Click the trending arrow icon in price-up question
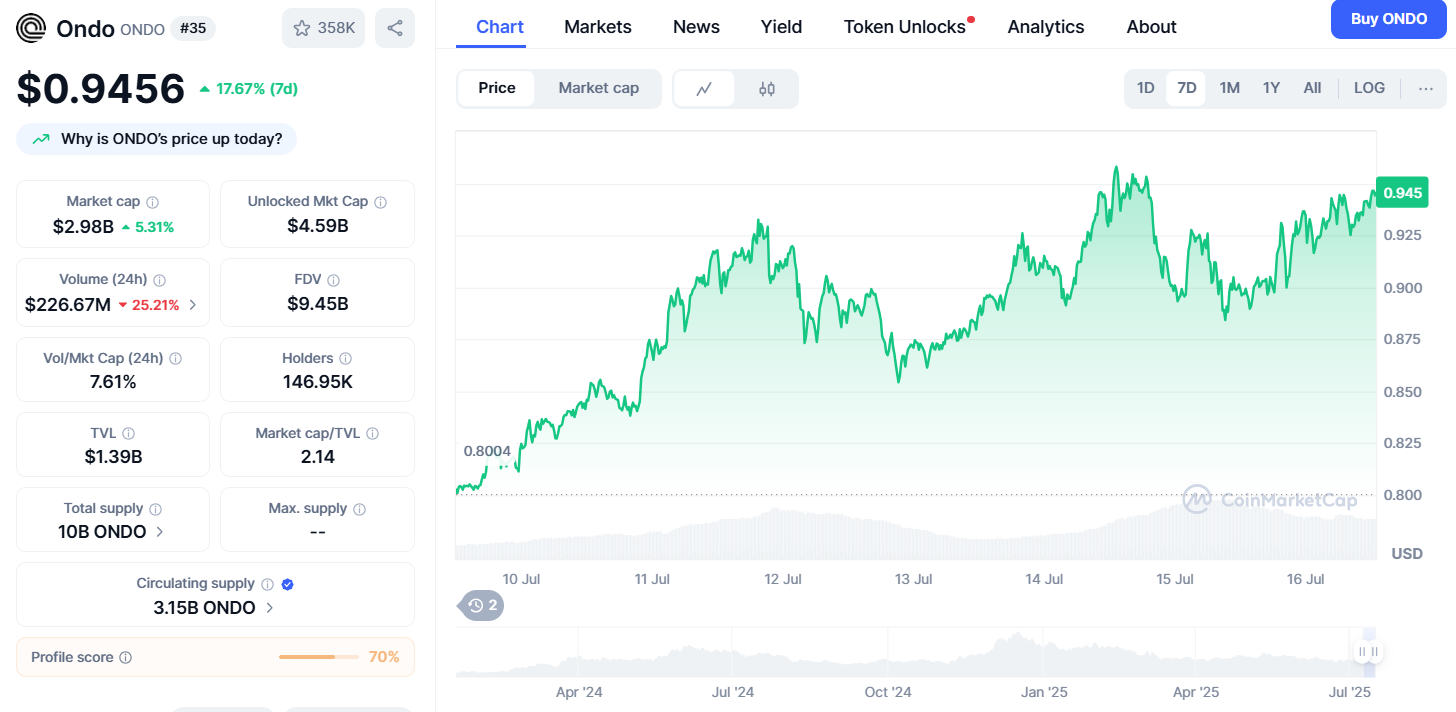The image size is (1456, 712). 41,139
